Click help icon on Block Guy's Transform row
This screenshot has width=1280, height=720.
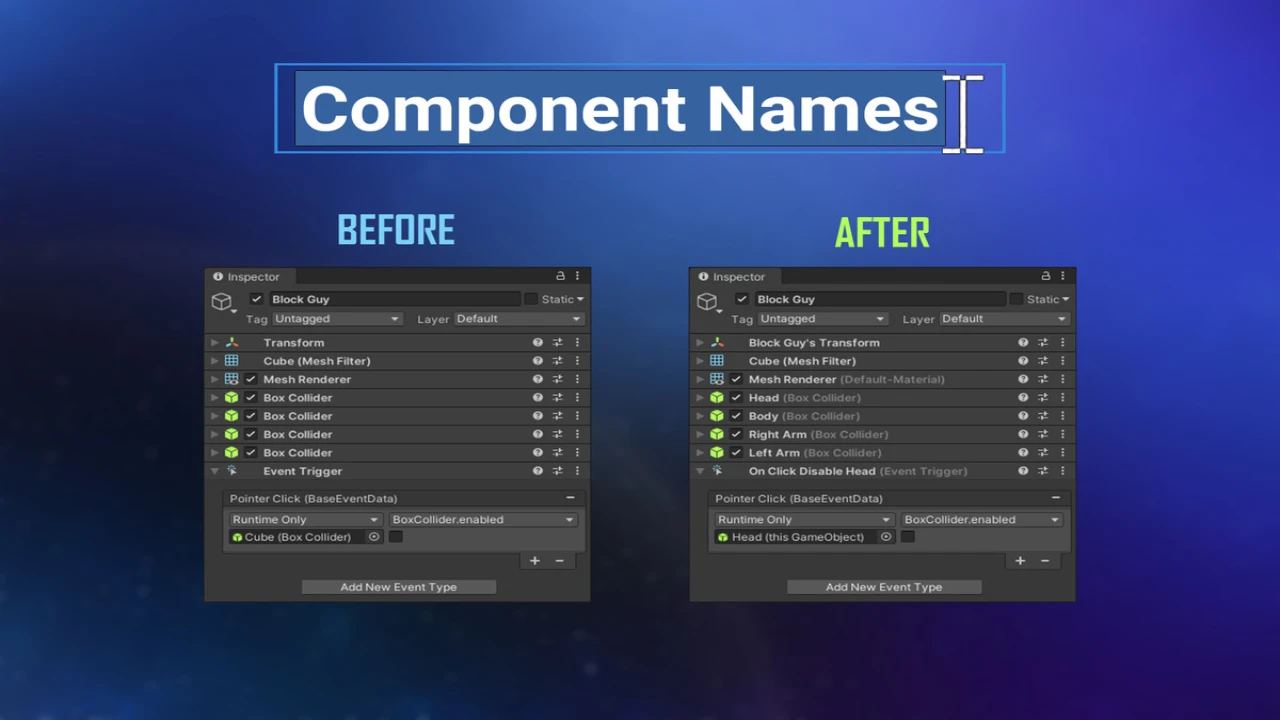1023,343
